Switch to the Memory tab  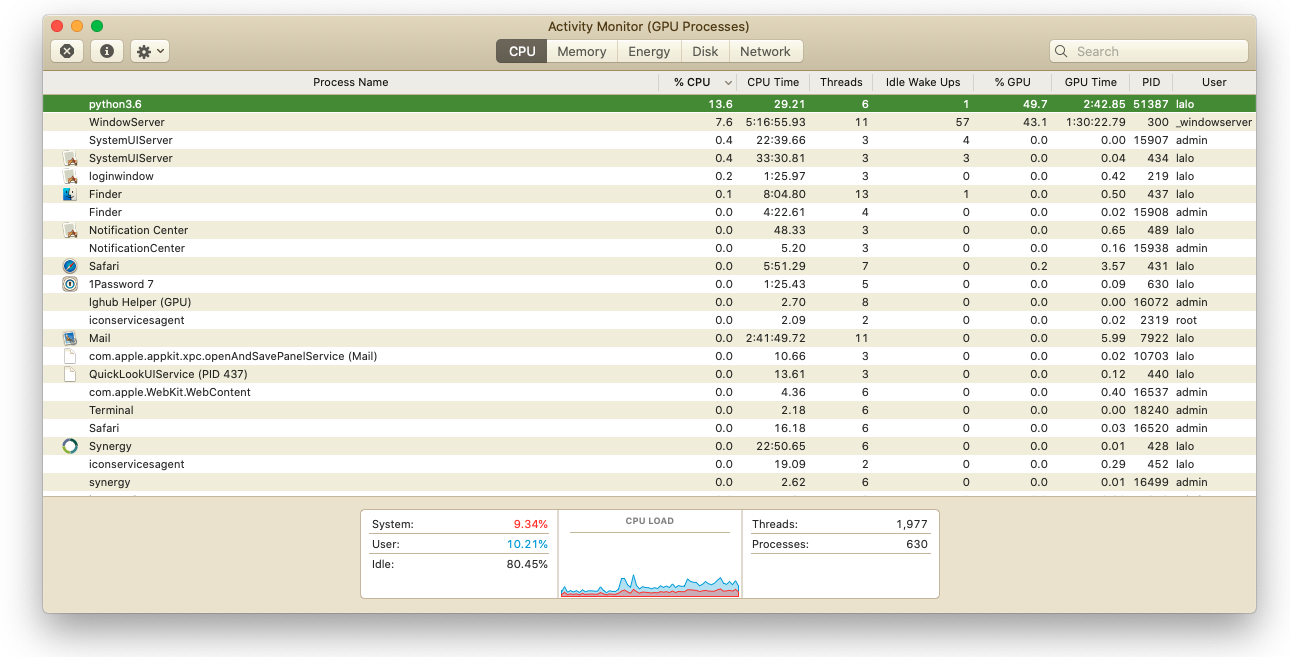(581, 51)
